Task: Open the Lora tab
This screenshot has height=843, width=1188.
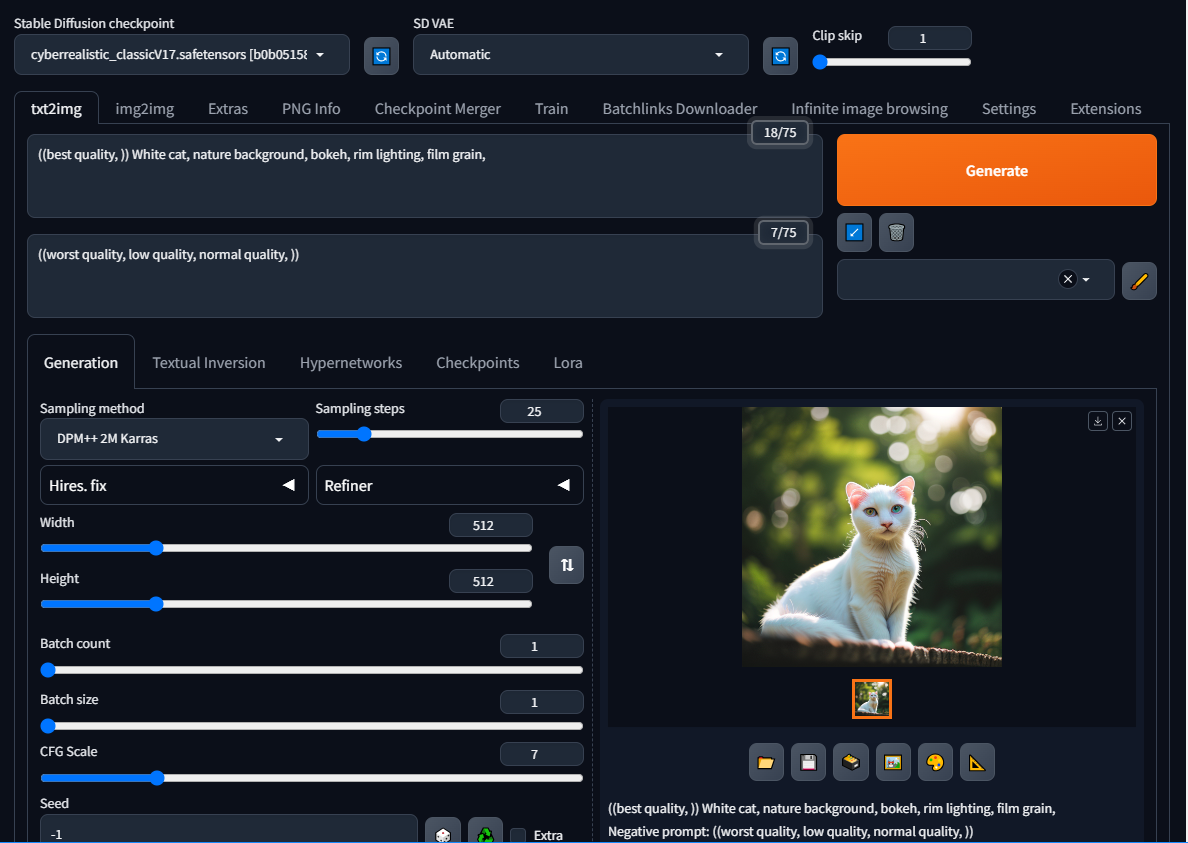Action: click(568, 363)
